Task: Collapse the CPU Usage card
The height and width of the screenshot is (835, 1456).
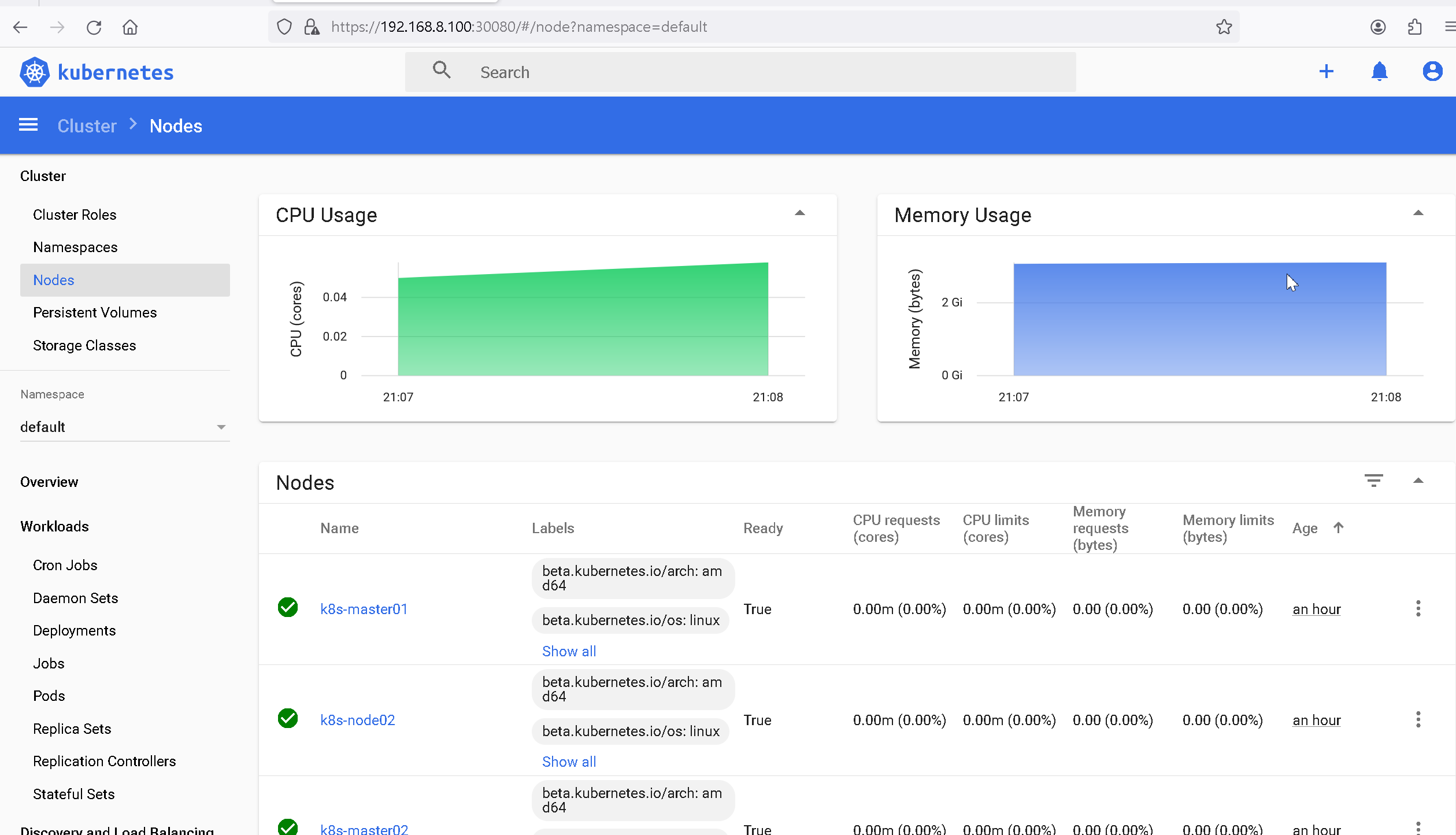Action: [799, 213]
